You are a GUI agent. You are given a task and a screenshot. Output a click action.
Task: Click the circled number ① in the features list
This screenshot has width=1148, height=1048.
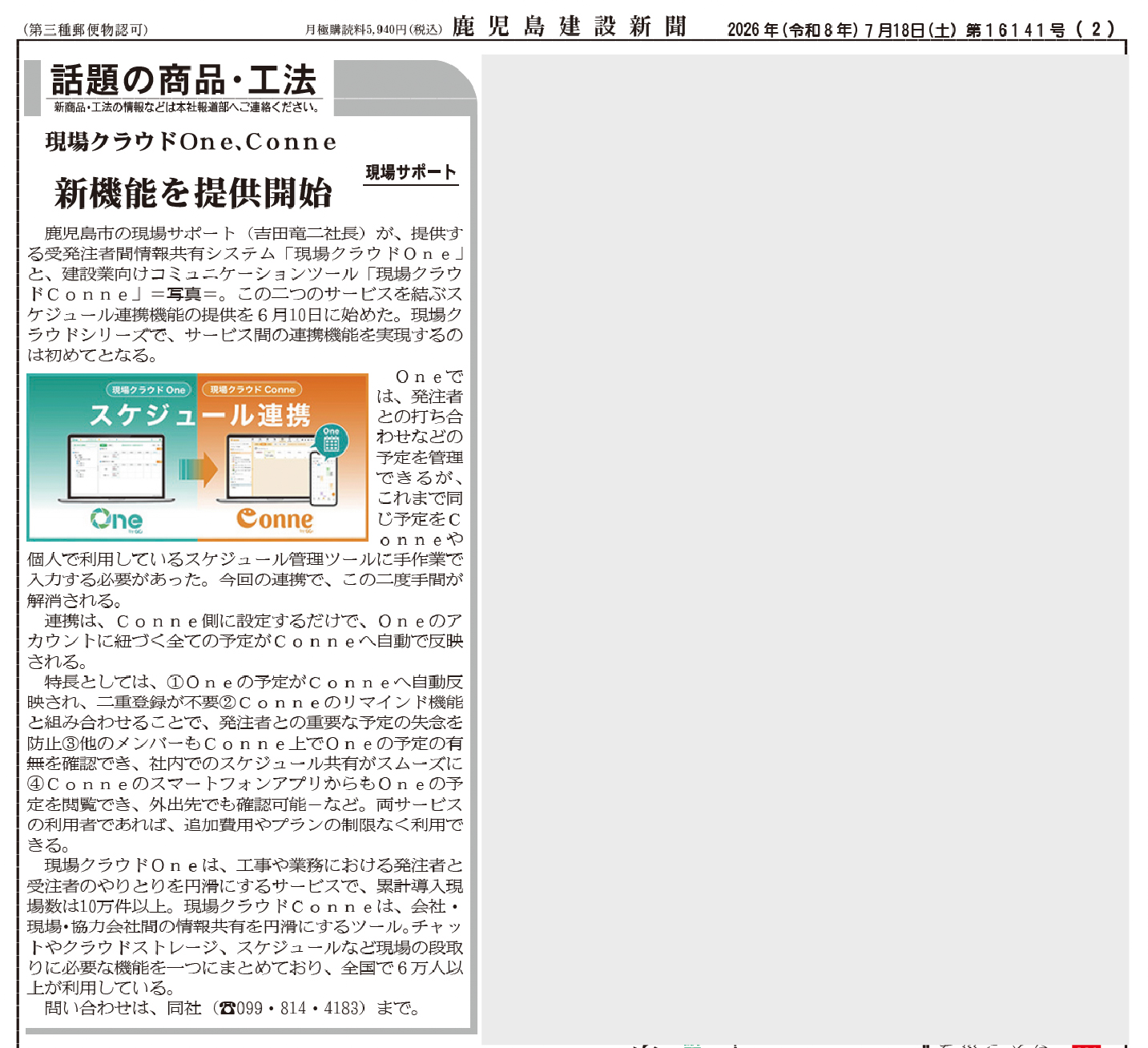click(175, 682)
